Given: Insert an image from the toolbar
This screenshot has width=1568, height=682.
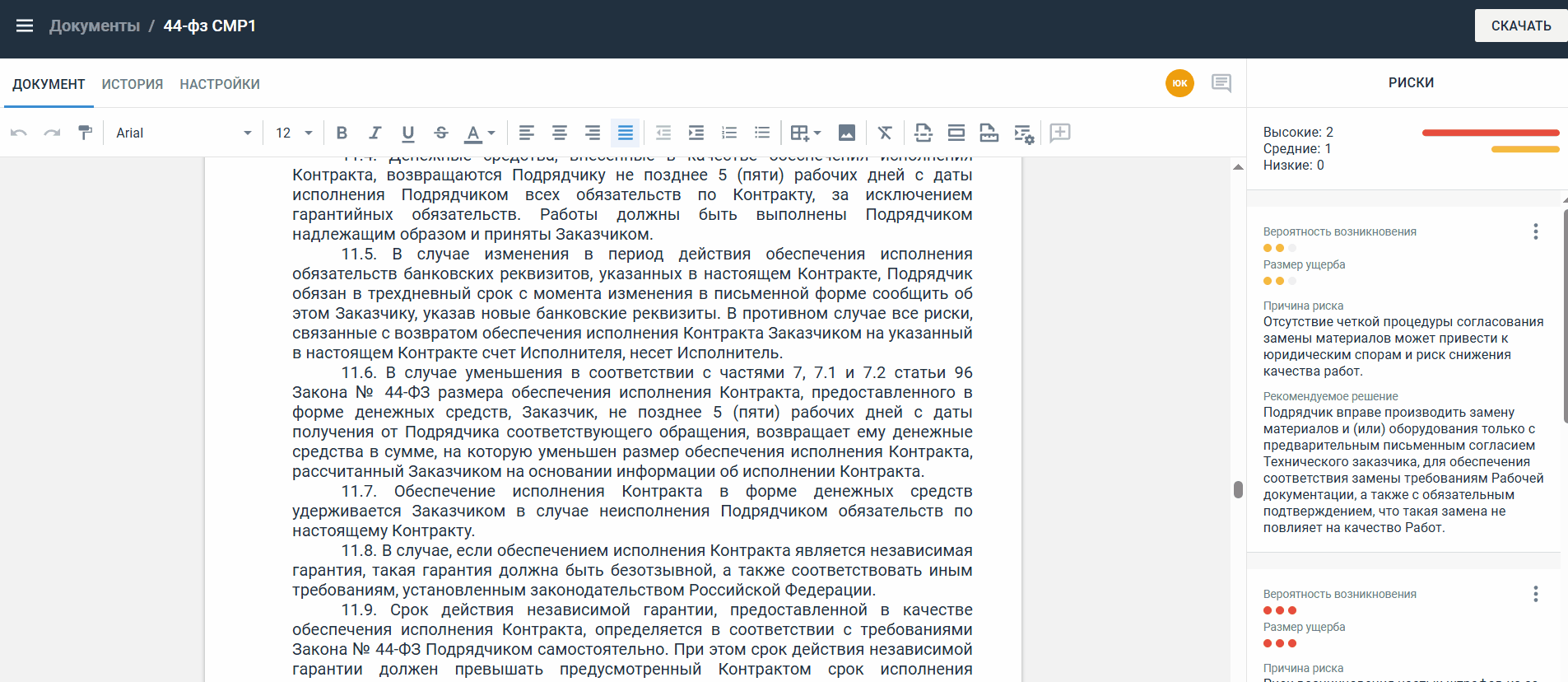Looking at the screenshot, I should click(x=846, y=133).
